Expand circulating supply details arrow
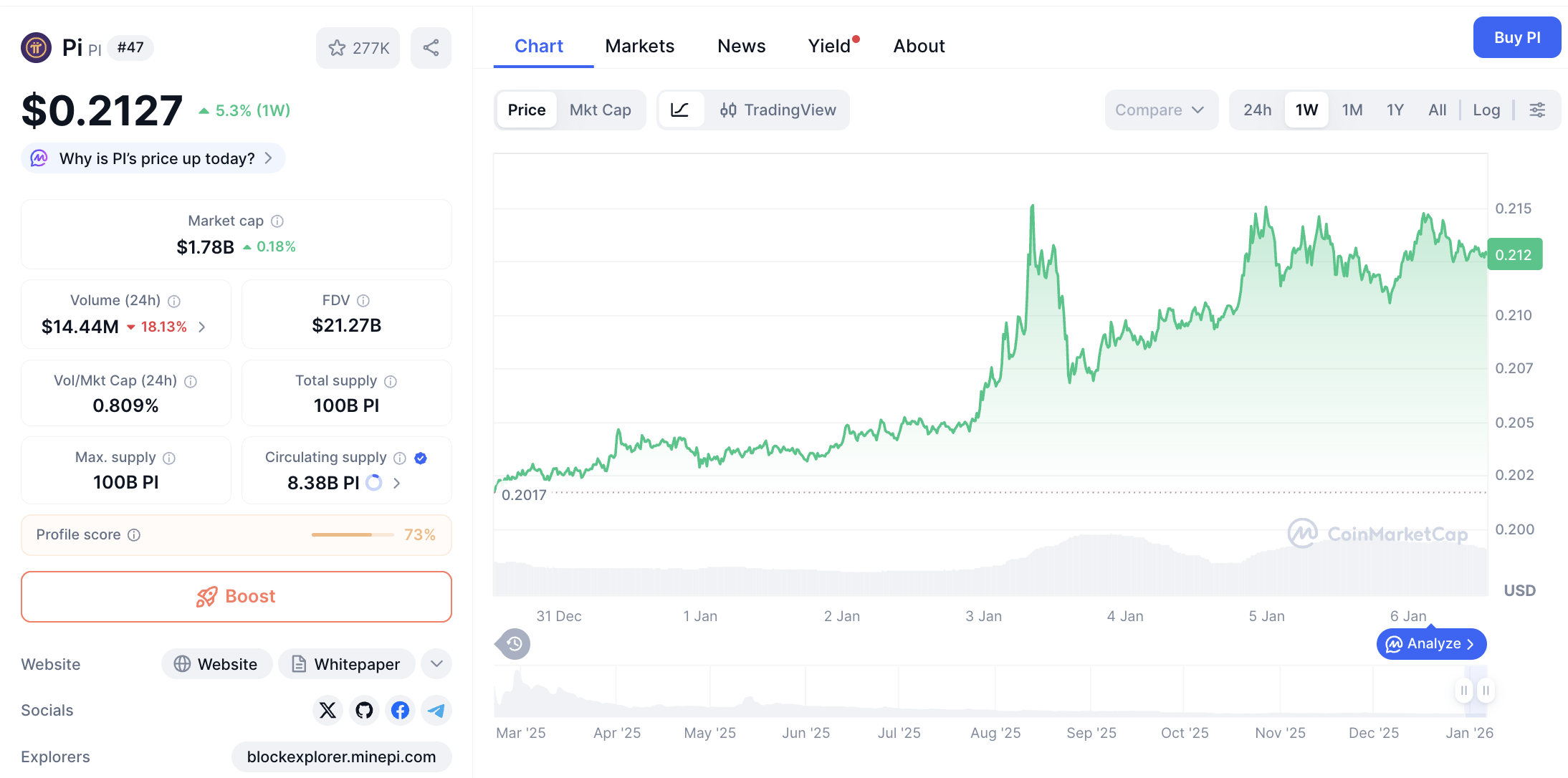The width and height of the screenshot is (1568, 778). [396, 483]
